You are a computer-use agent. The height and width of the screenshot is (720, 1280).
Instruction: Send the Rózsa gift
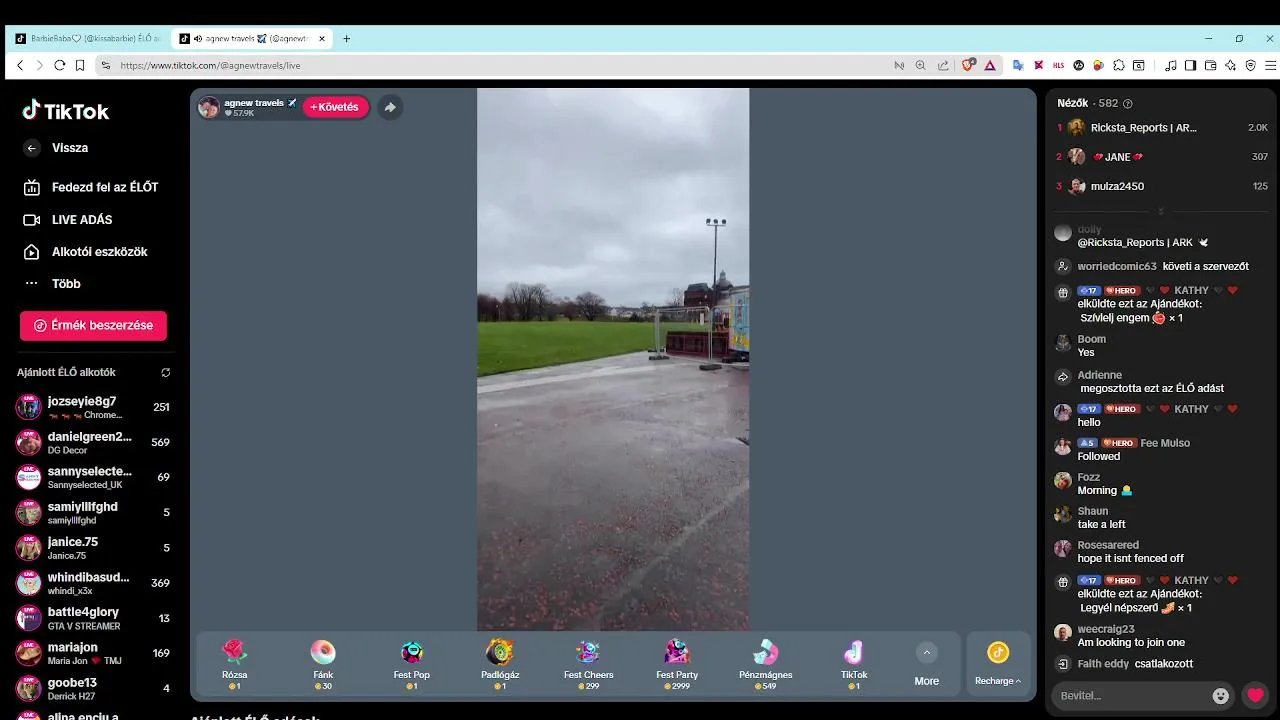point(234,664)
